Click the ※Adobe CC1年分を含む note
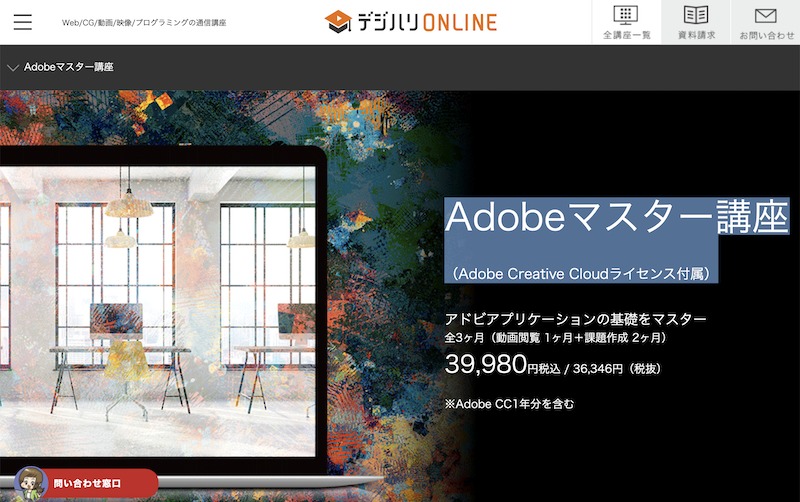 (x=509, y=404)
